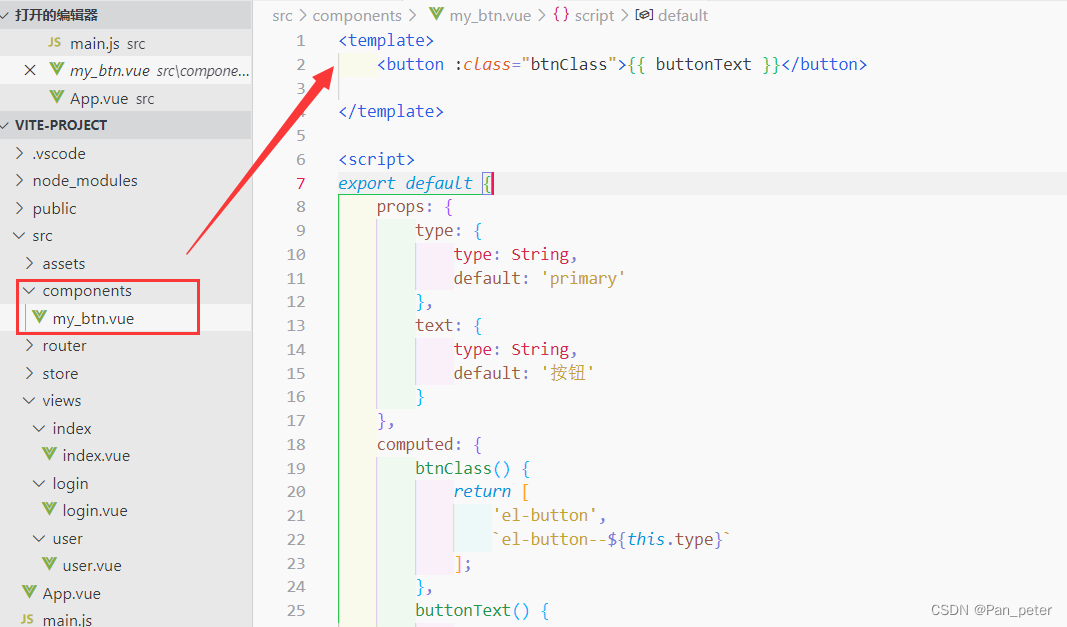
Task: Click the curly braces script icon in breadcrumb
Action: [x=561, y=14]
